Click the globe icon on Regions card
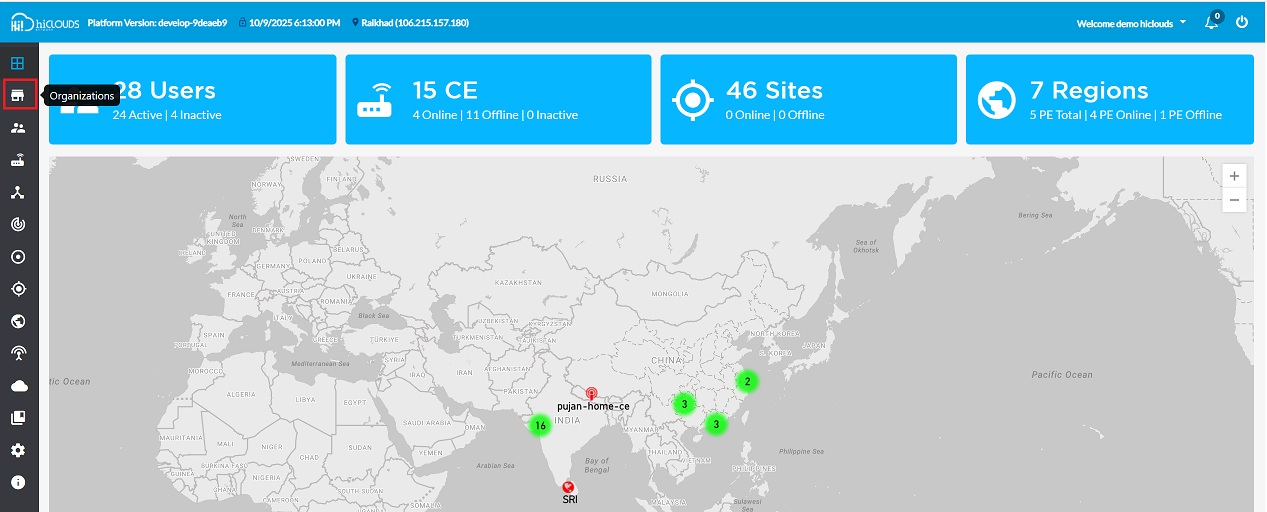This screenshot has height=512, width=1267. 997,100
